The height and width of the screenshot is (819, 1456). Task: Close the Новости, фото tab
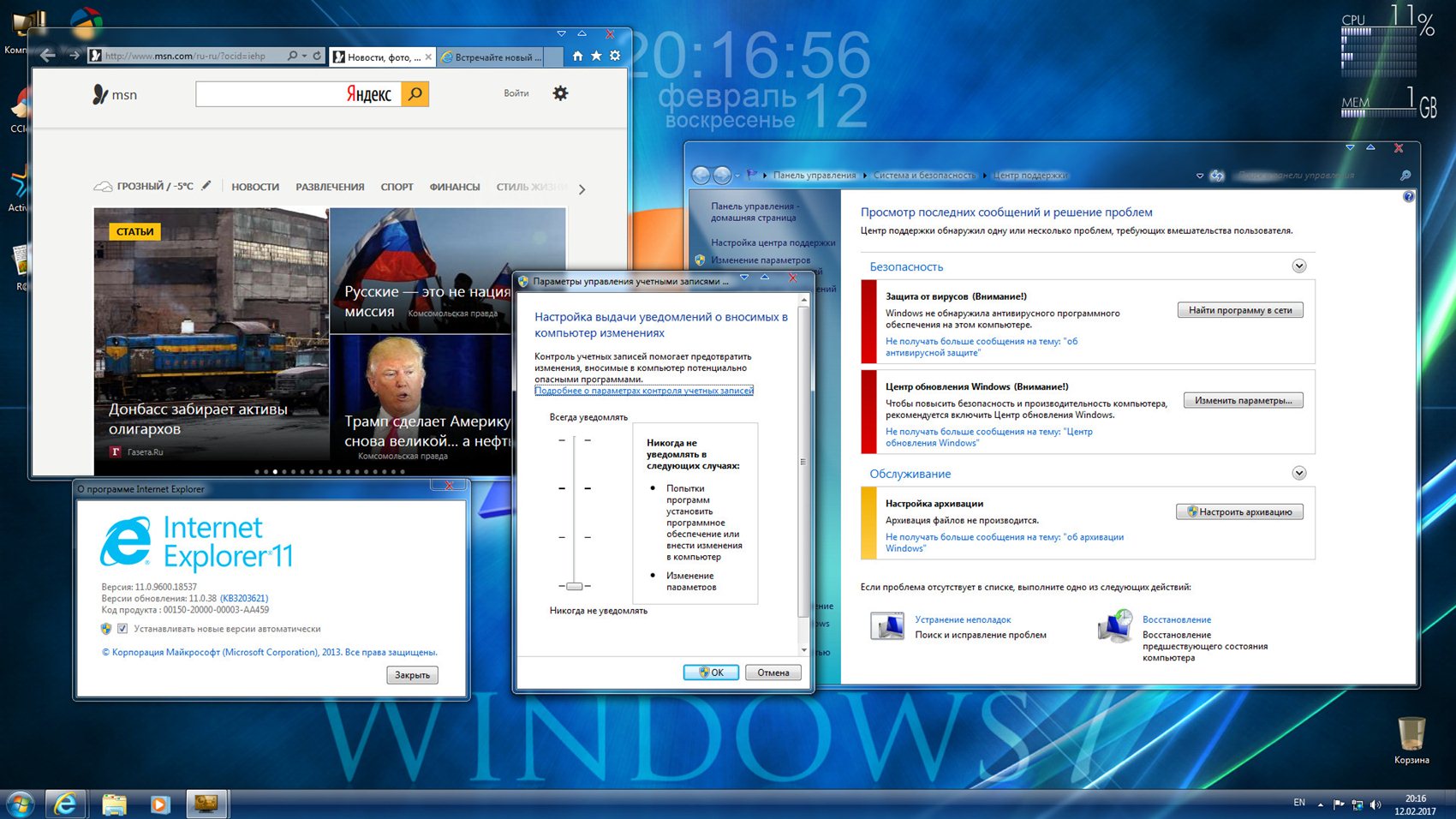[x=428, y=57]
